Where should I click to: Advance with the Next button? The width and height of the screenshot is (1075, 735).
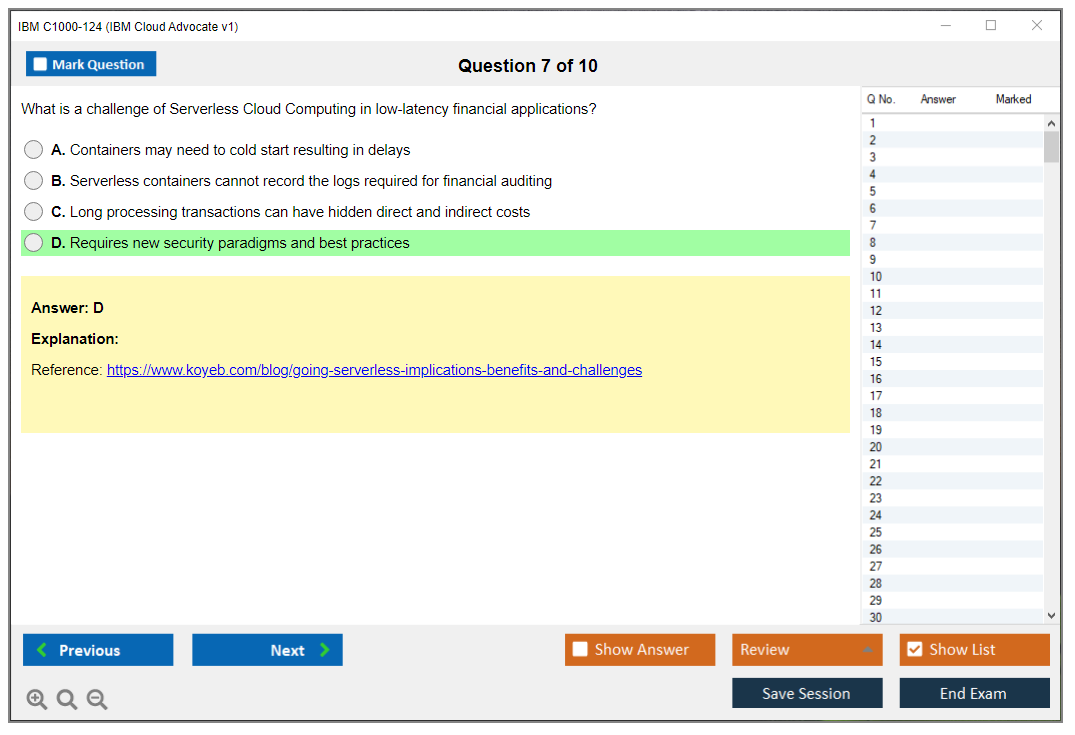coord(267,650)
